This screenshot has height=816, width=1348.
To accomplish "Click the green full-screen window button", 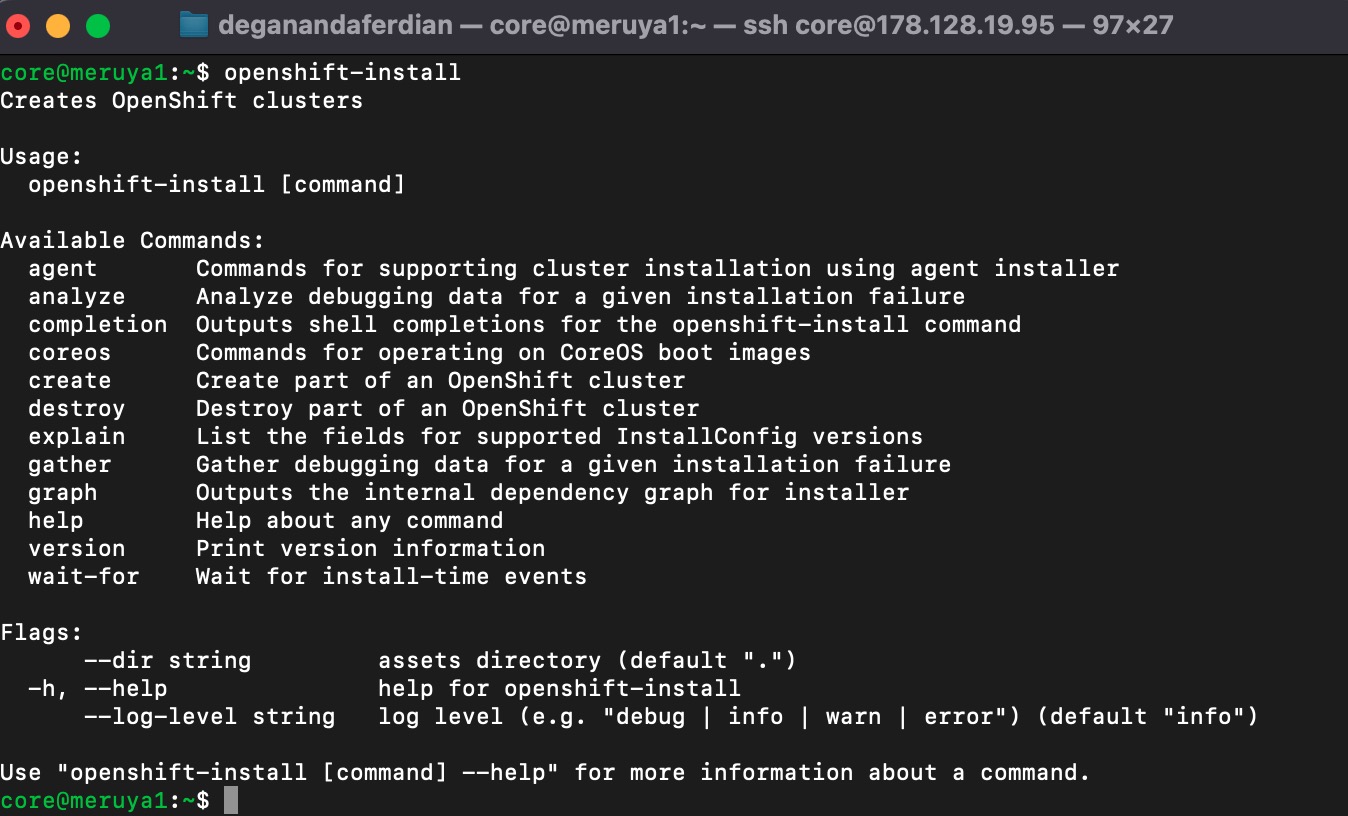I will pyautogui.click(x=98, y=26).
